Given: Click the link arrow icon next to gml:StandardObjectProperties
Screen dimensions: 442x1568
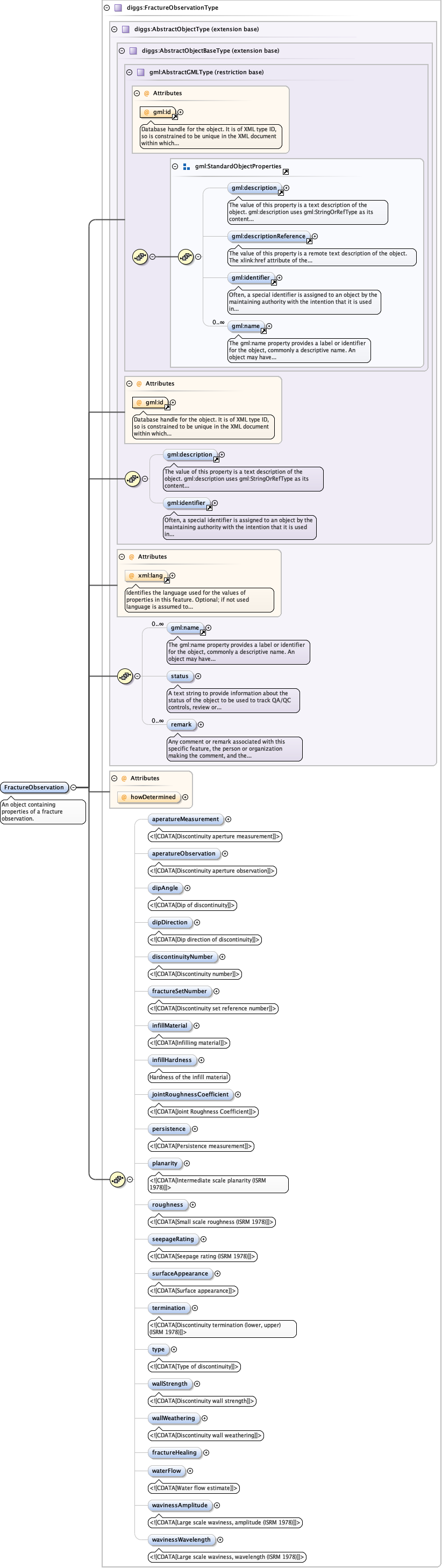Looking at the screenshot, I should pyautogui.click(x=286, y=172).
